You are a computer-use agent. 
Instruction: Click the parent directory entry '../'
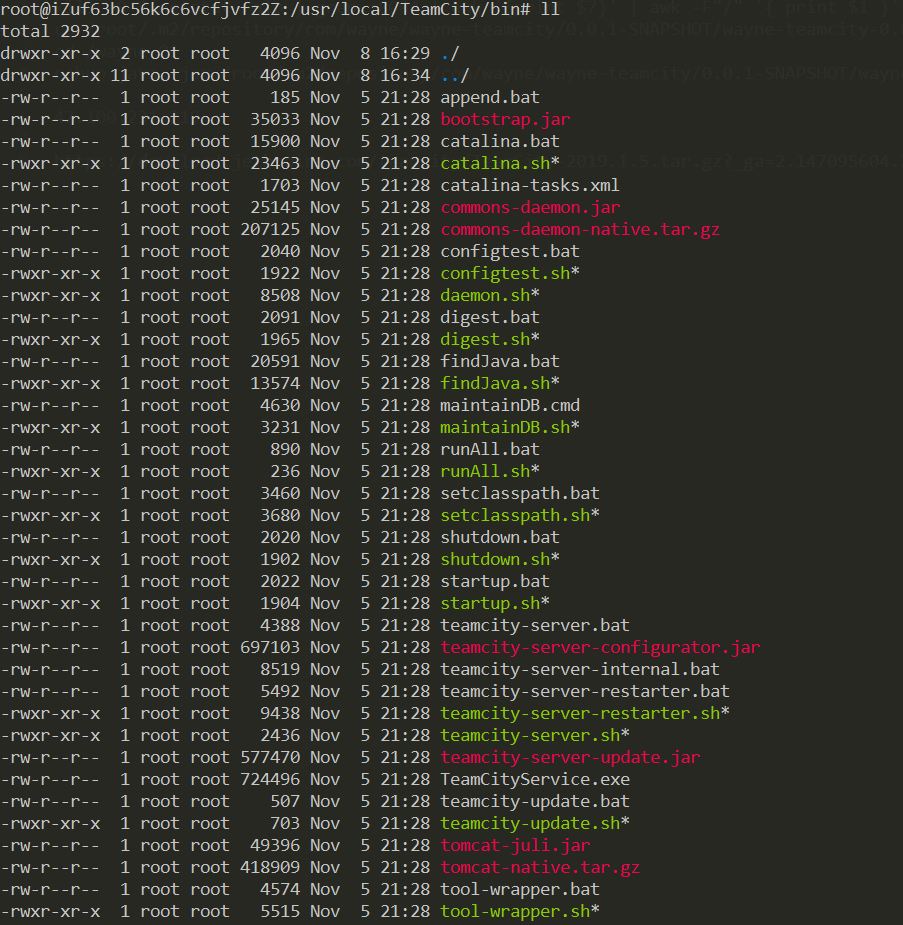click(455, 76)
